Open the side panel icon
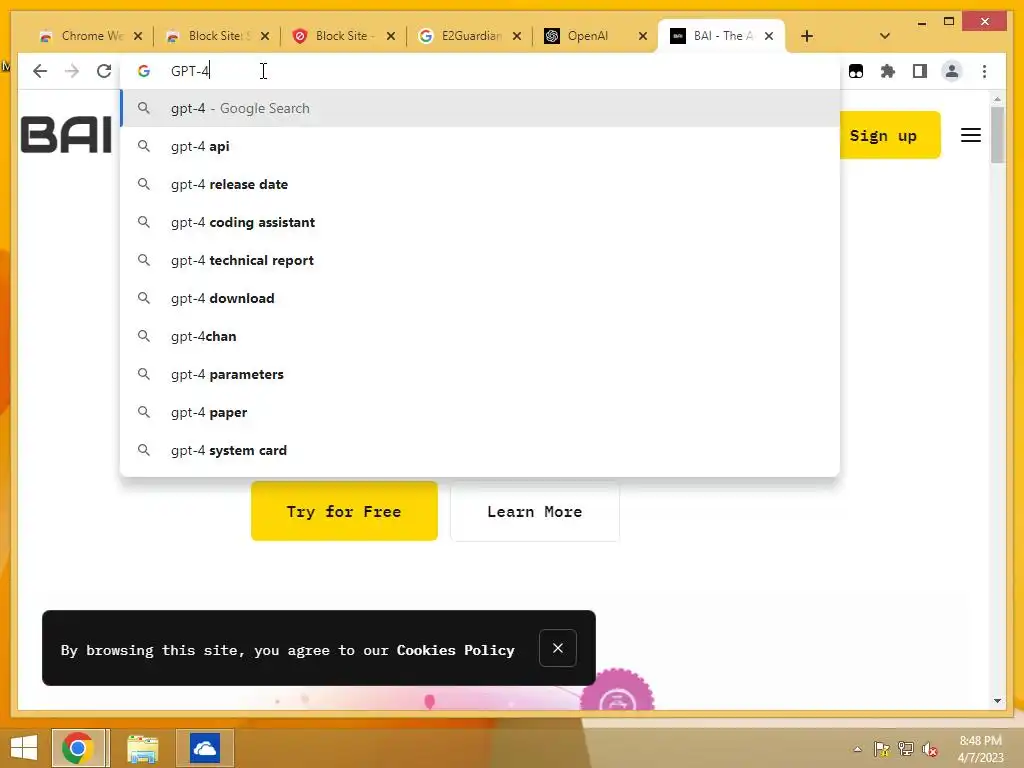The height and width of the screenshot is (768, 1024). pos(920,71)
